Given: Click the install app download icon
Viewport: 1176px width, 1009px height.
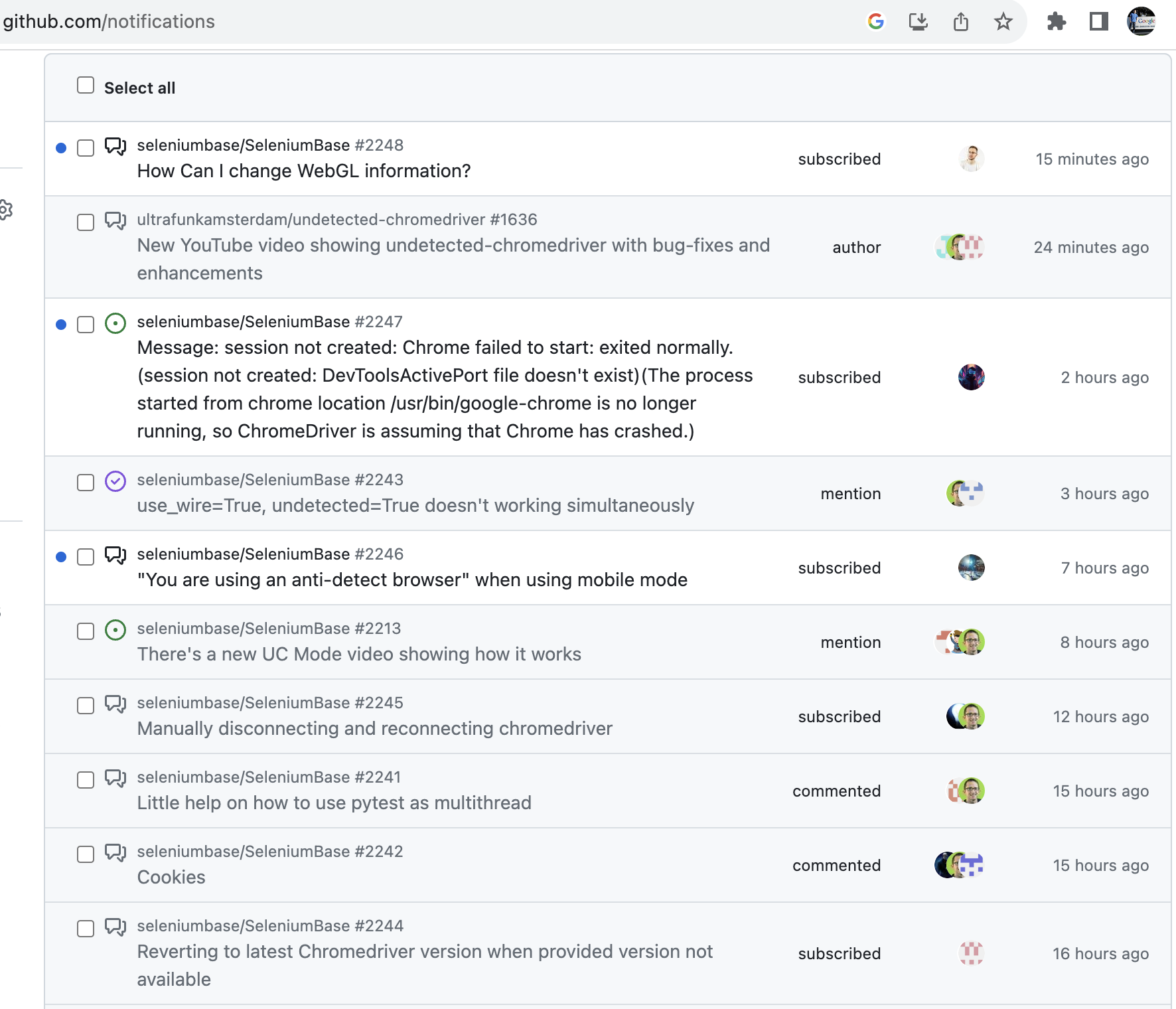Looking at the screenshot, I should pyautogui.click(x=918, y=22).
